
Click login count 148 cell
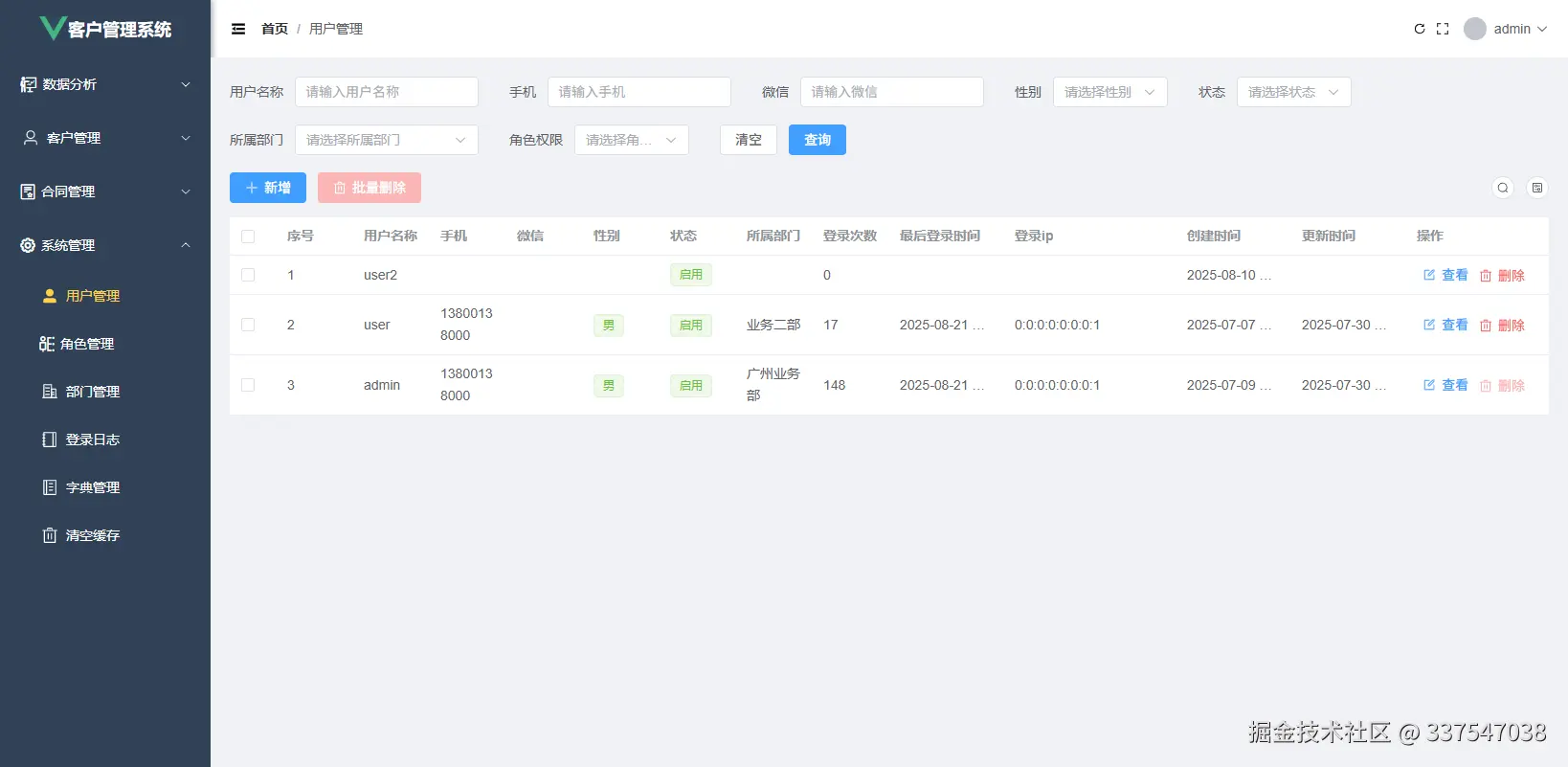click(835, 385)
